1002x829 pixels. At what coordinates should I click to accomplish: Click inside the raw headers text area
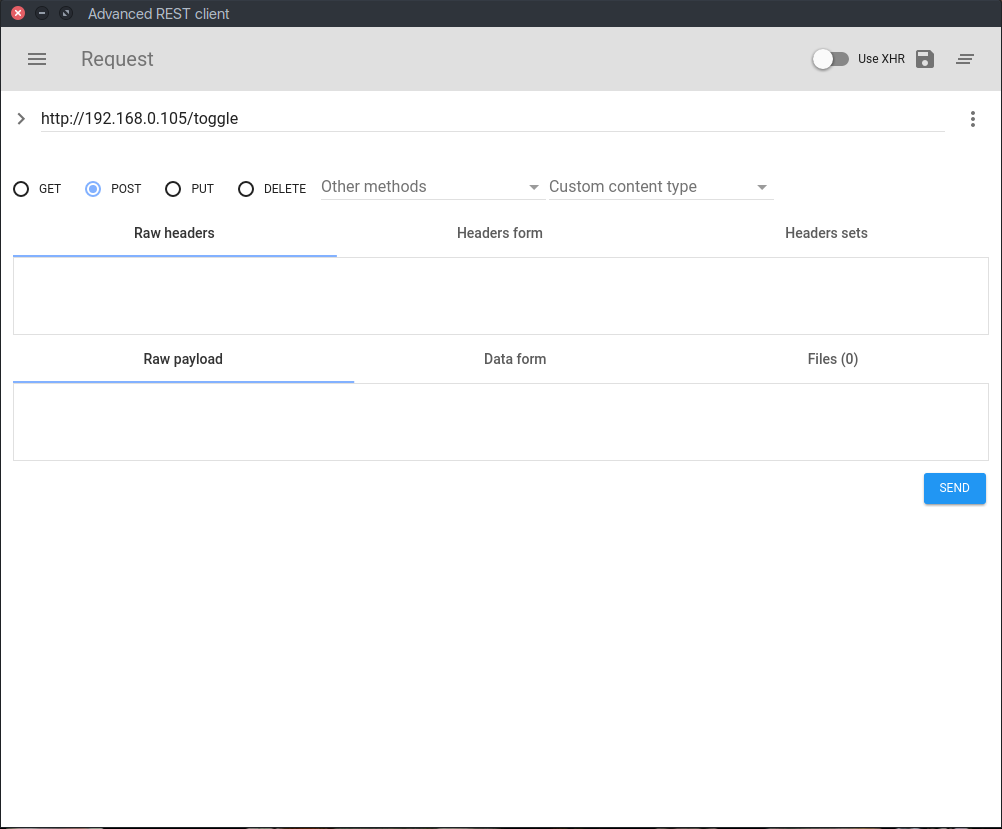click(500, 296)
